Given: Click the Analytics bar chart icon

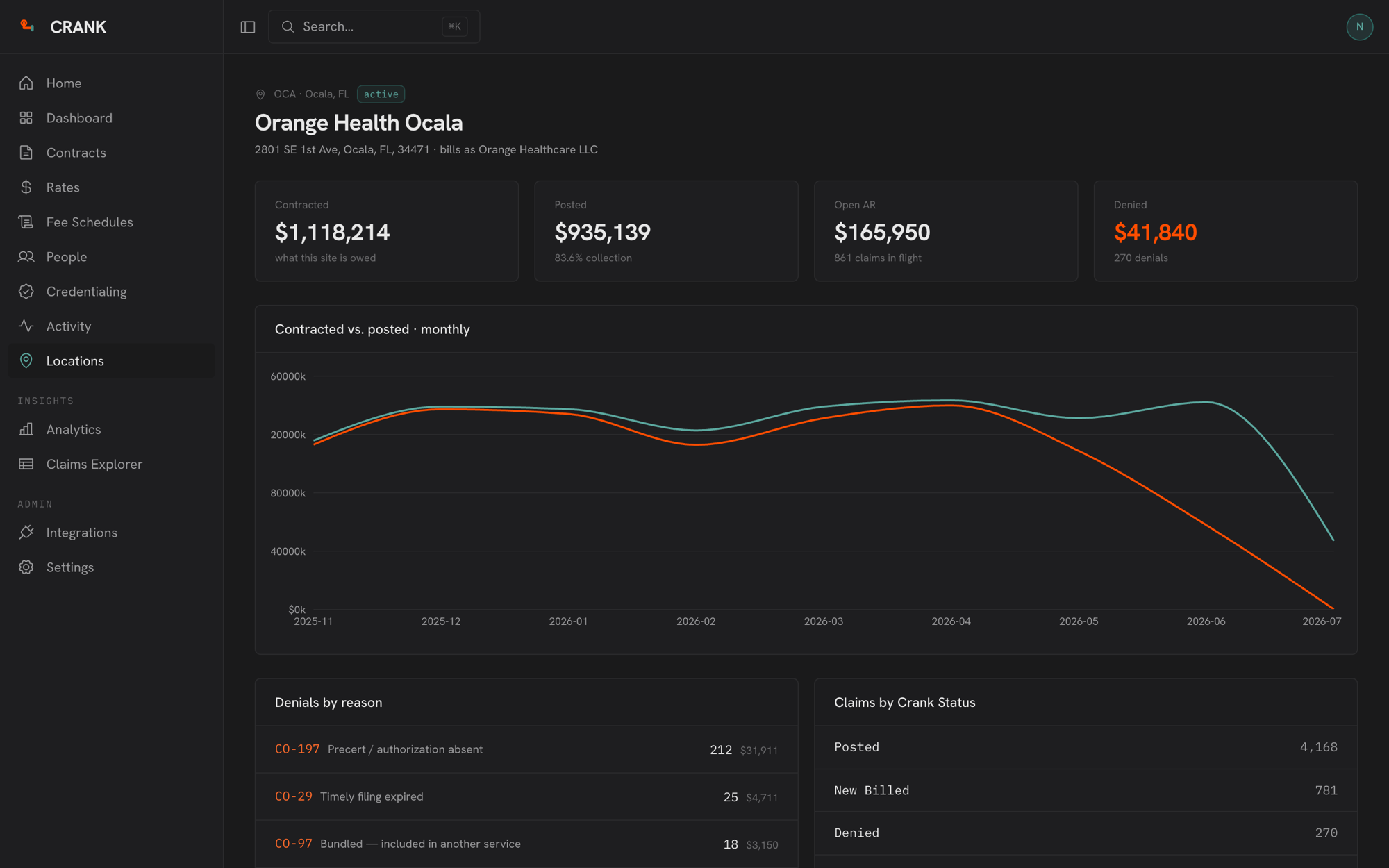Looking at the screenshot, I should coord(26,429).
